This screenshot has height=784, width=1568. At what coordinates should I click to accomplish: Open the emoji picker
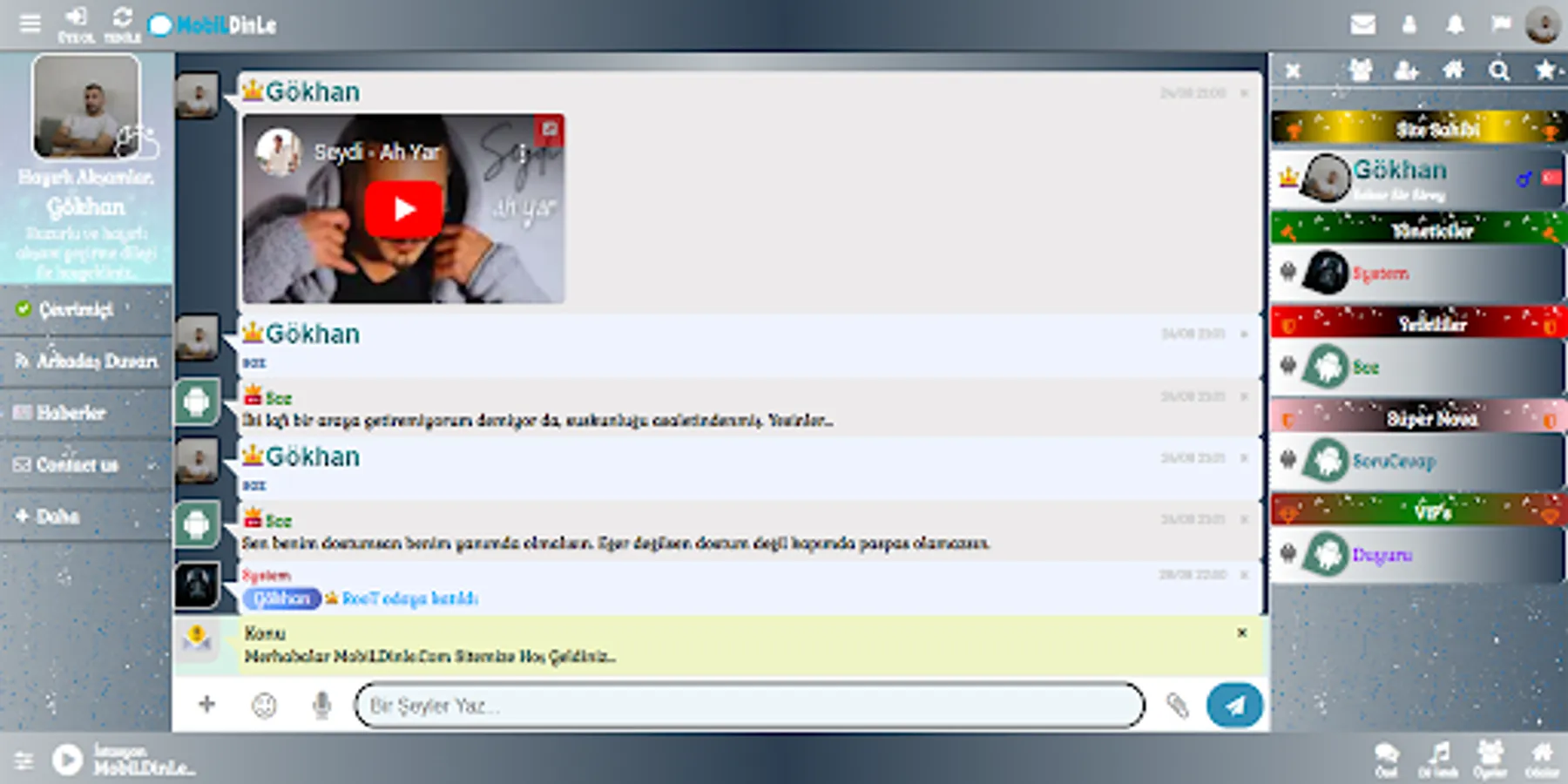[264, 705]
